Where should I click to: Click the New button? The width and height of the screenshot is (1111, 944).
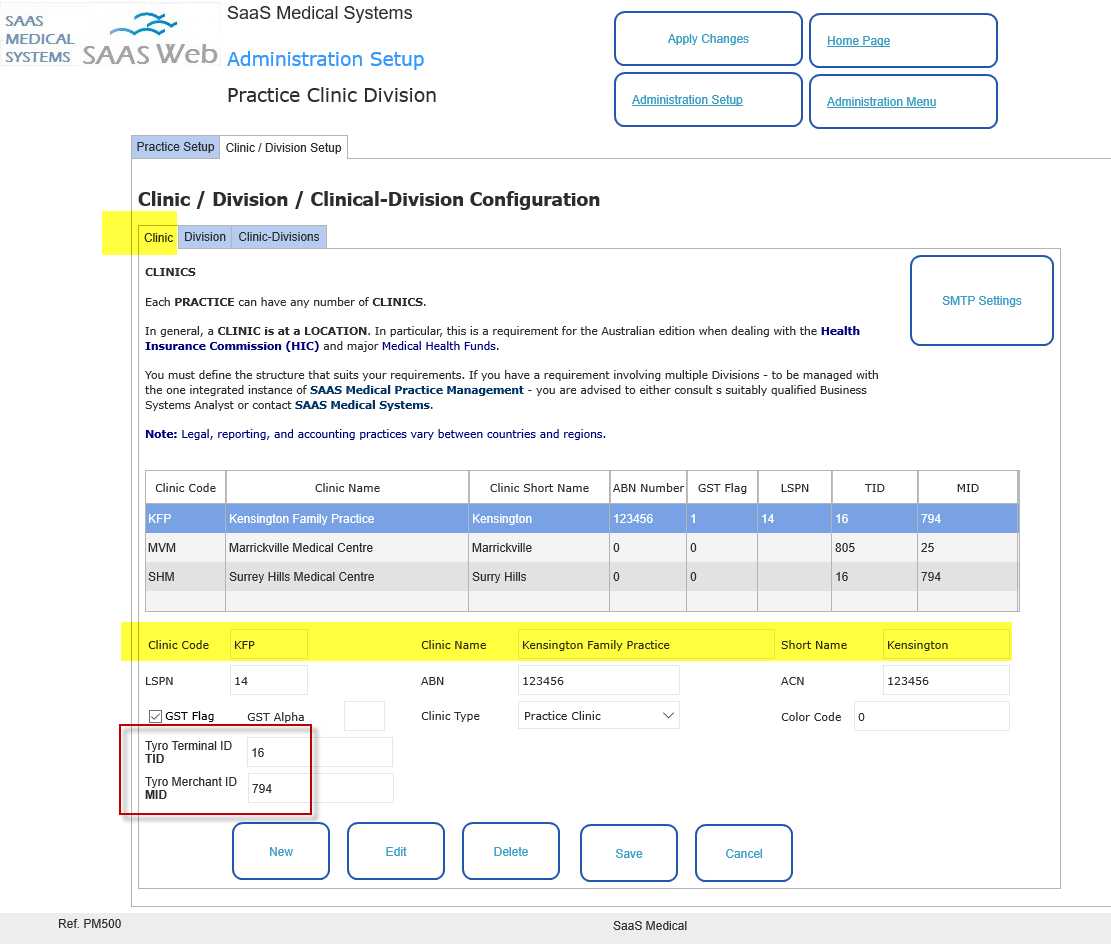click(281, 851)
